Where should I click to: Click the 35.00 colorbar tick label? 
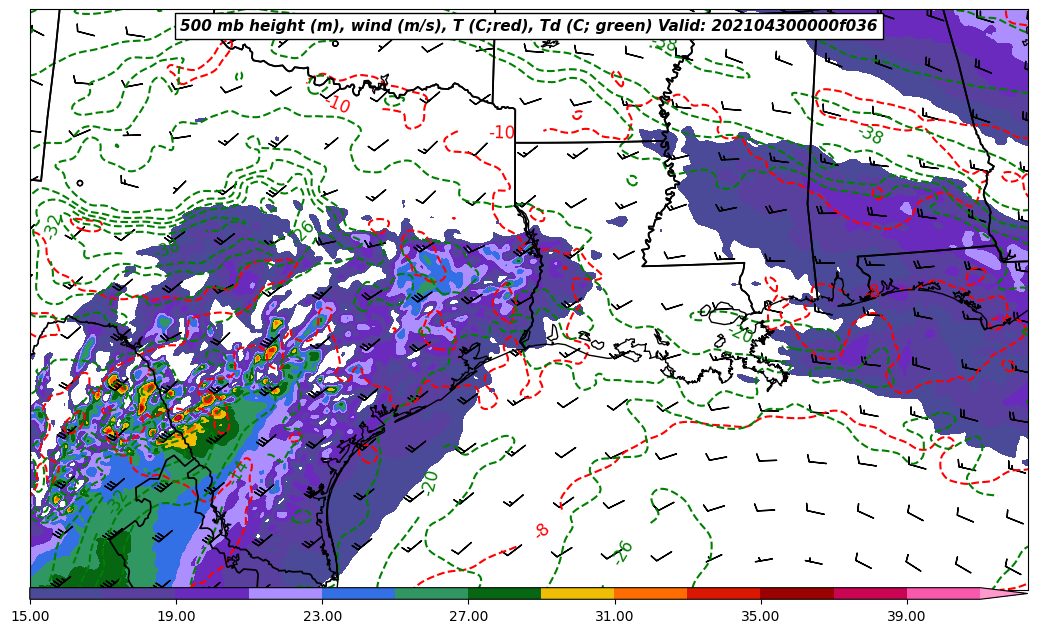pos(761,616)
